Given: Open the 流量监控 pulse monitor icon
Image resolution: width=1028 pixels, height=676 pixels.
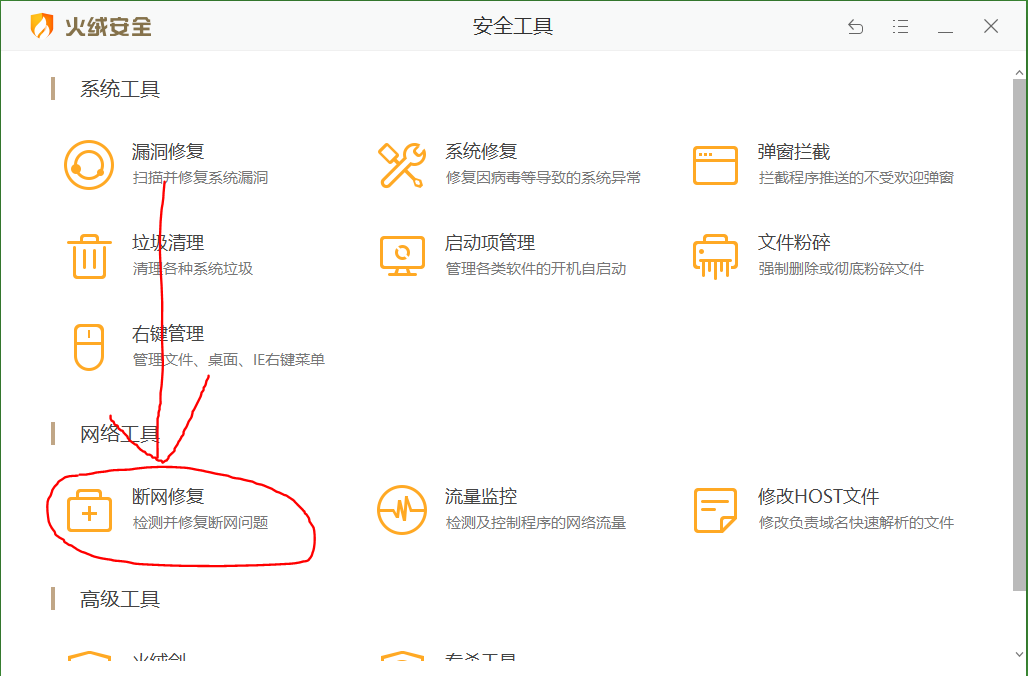Looking at the screenshot, I should pyautogui.click(x=402, y=510).
